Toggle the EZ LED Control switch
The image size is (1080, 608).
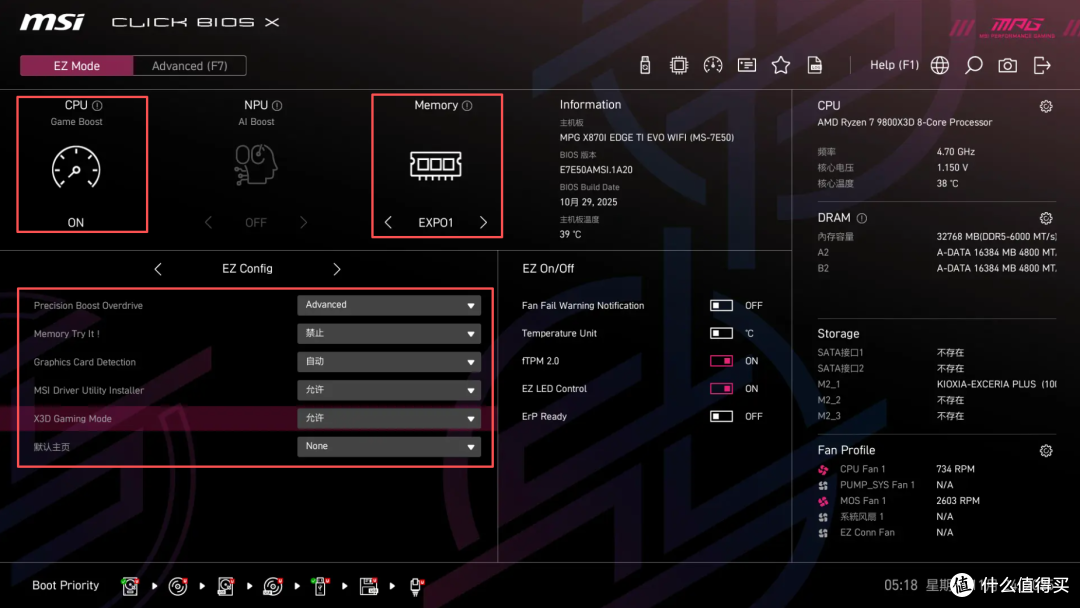[x=721, y=388]
